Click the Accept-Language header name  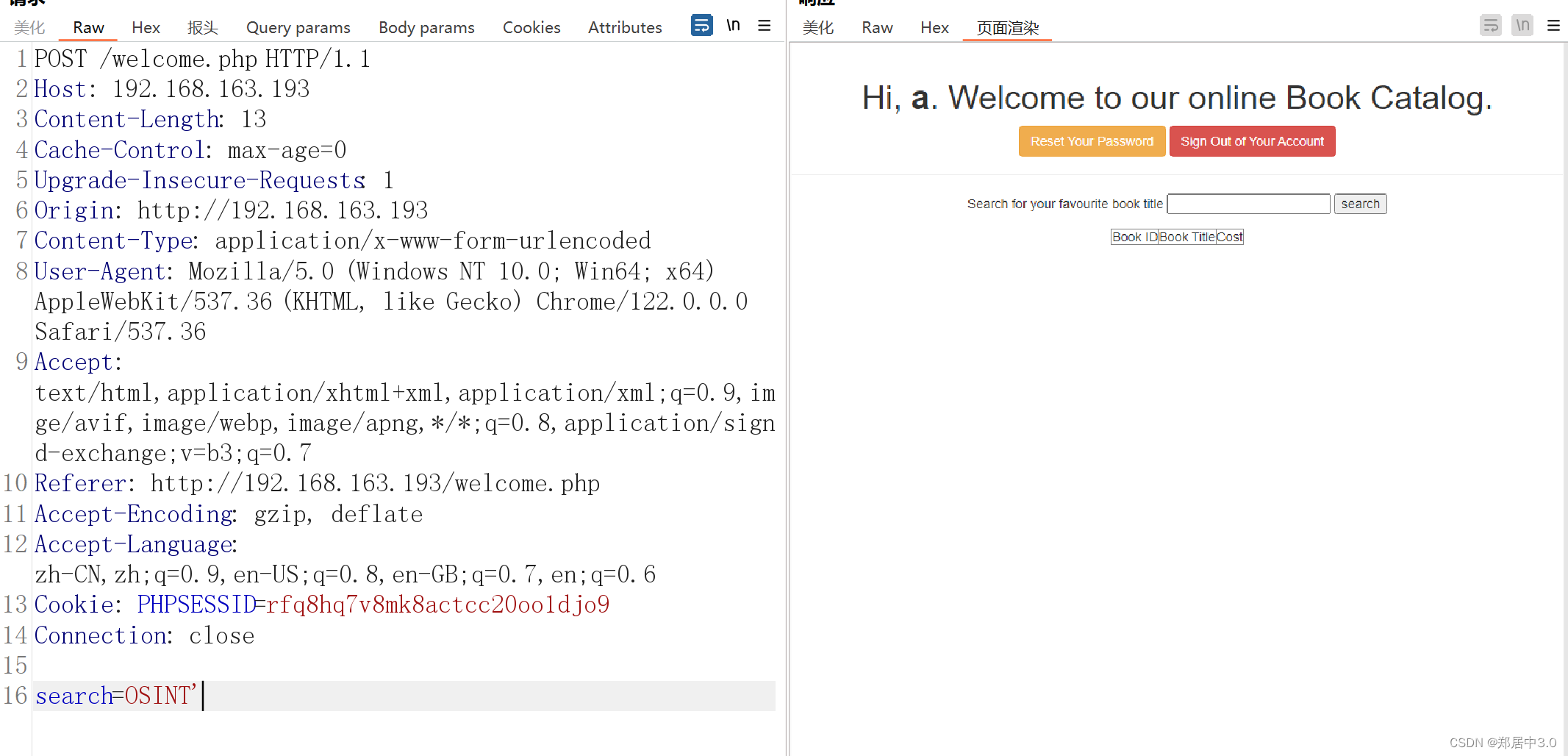pos(133,544)
